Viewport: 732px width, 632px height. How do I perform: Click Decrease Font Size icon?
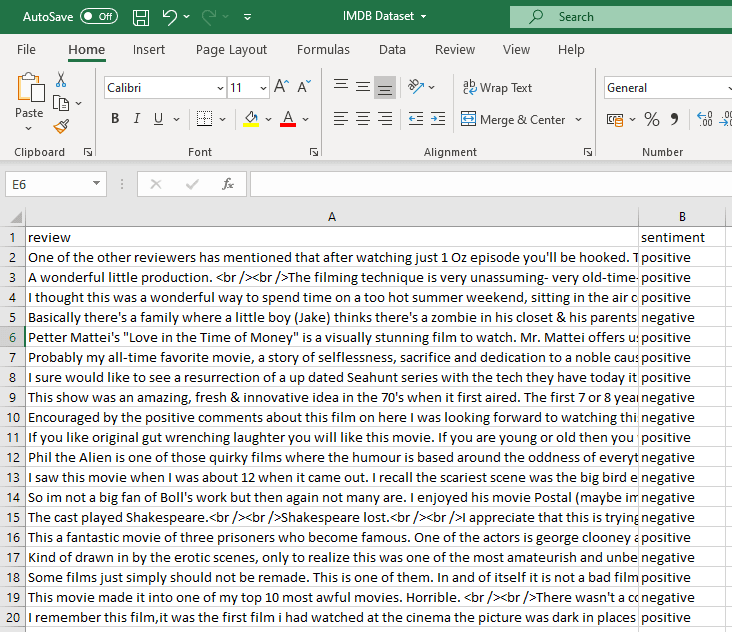[304, 86]
